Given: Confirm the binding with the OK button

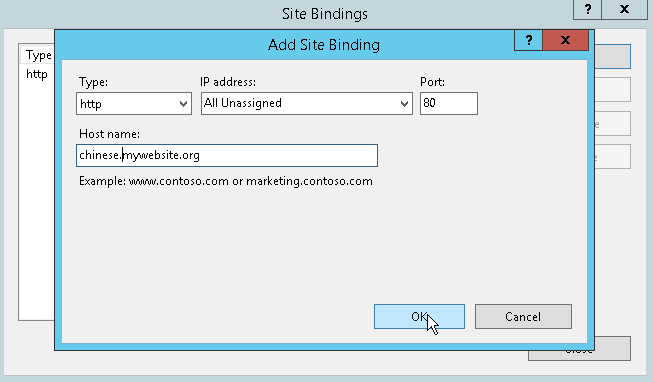Looking at the screenshot, I should point(419,317).
